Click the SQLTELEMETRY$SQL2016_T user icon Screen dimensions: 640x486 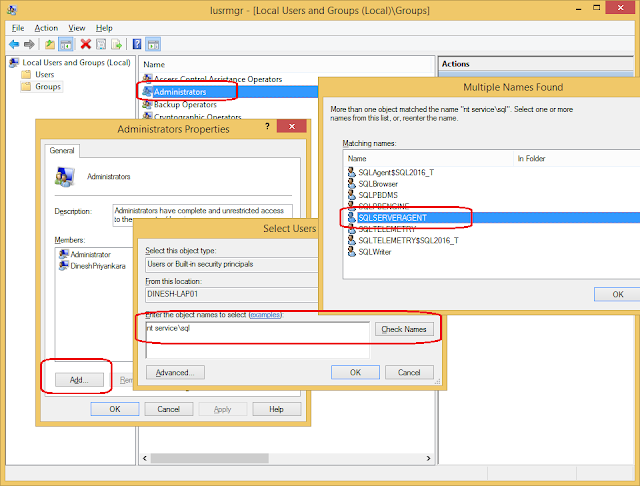351,240
